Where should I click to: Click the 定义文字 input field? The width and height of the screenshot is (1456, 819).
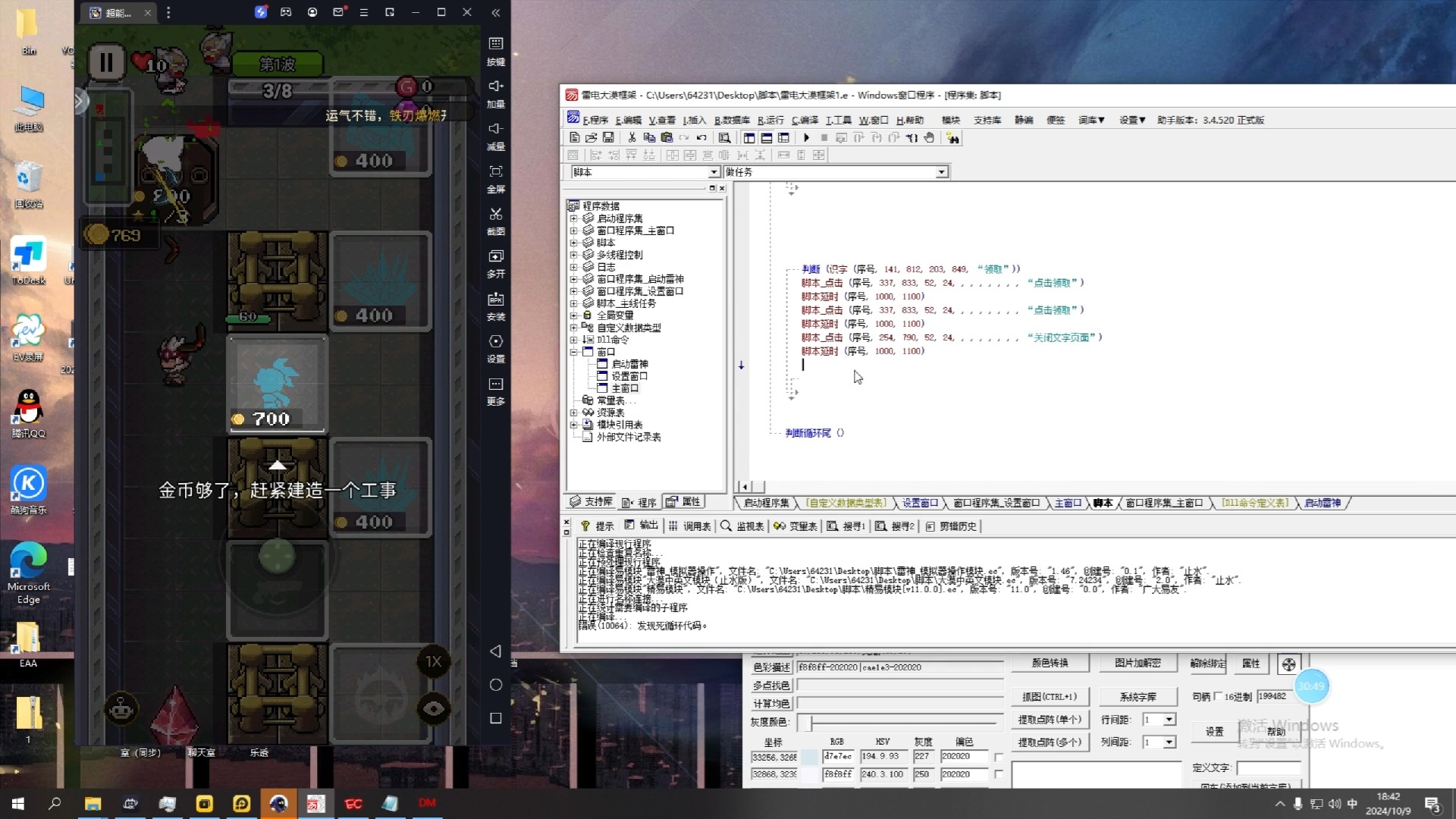1269,767
